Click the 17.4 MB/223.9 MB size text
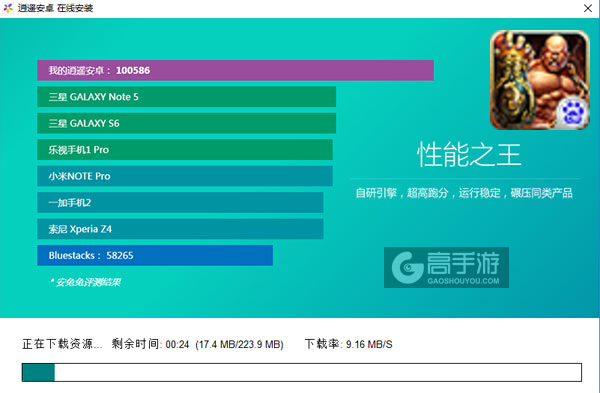600x393 pixels. pyautogui.click(x=240, y=344)
